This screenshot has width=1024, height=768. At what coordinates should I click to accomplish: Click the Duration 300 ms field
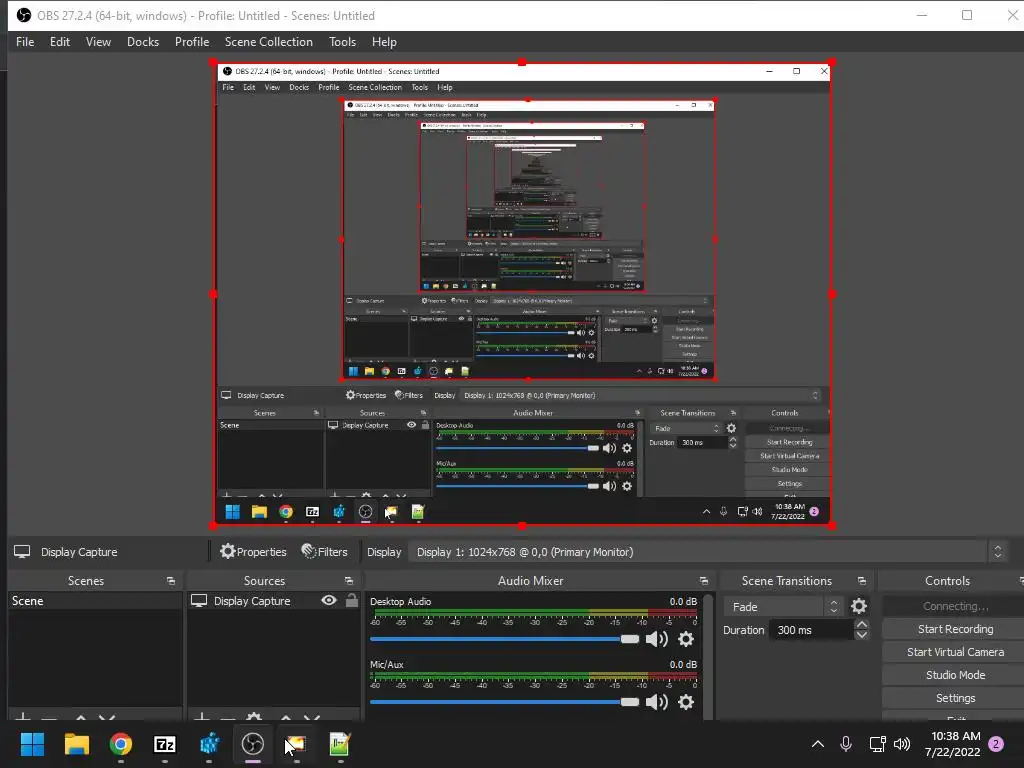click(x=810, y=630)
